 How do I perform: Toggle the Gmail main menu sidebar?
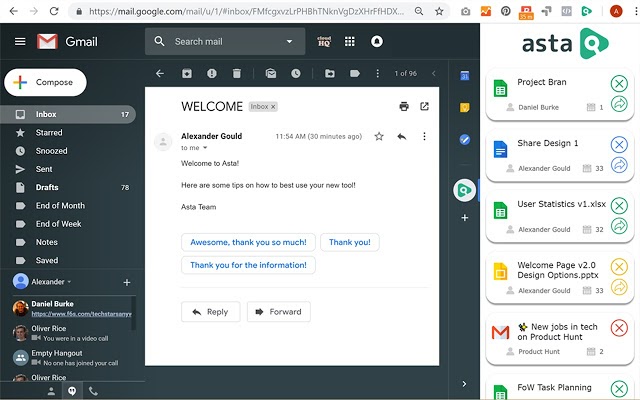20,42
